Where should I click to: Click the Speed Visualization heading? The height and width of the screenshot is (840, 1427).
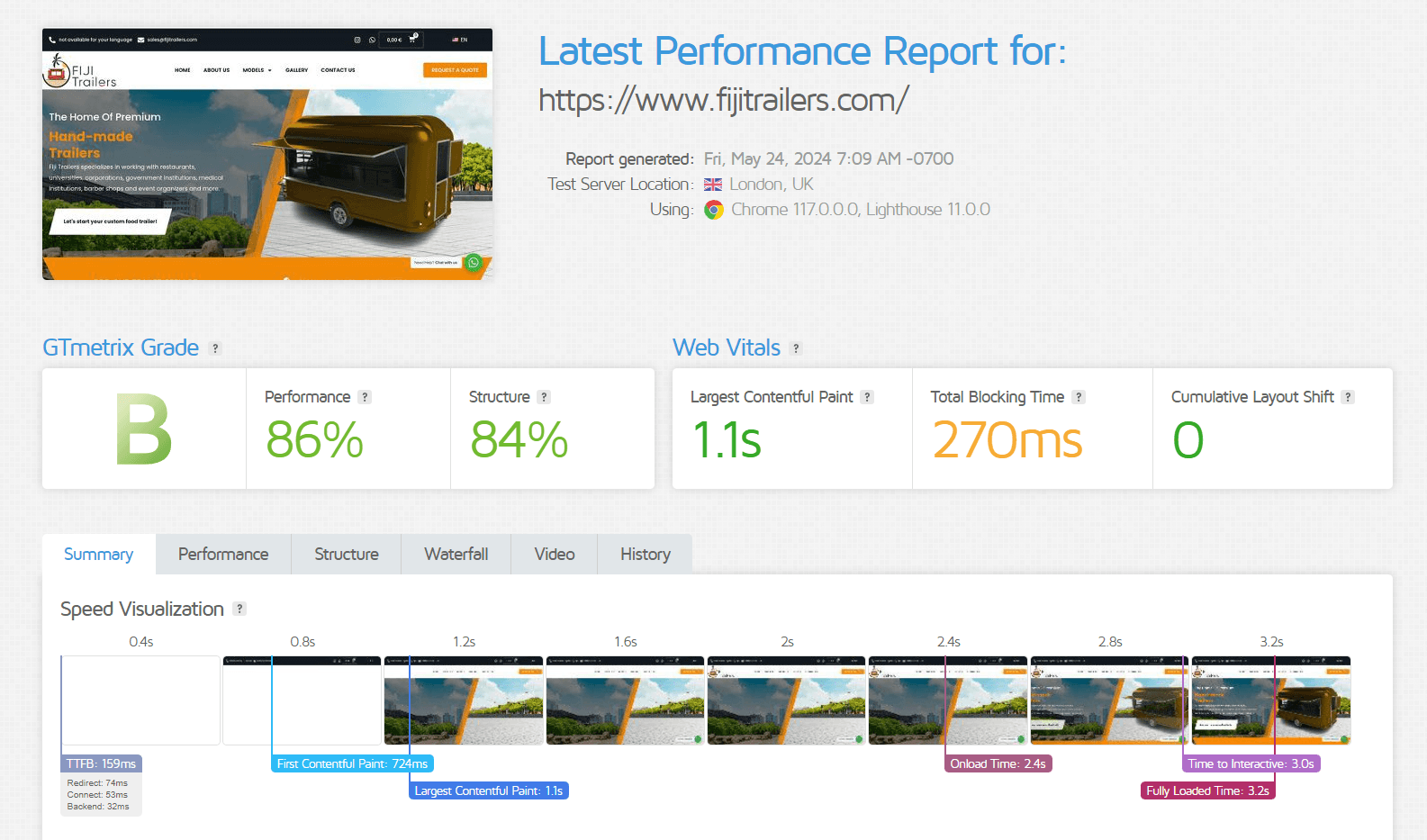coord(142,610)
